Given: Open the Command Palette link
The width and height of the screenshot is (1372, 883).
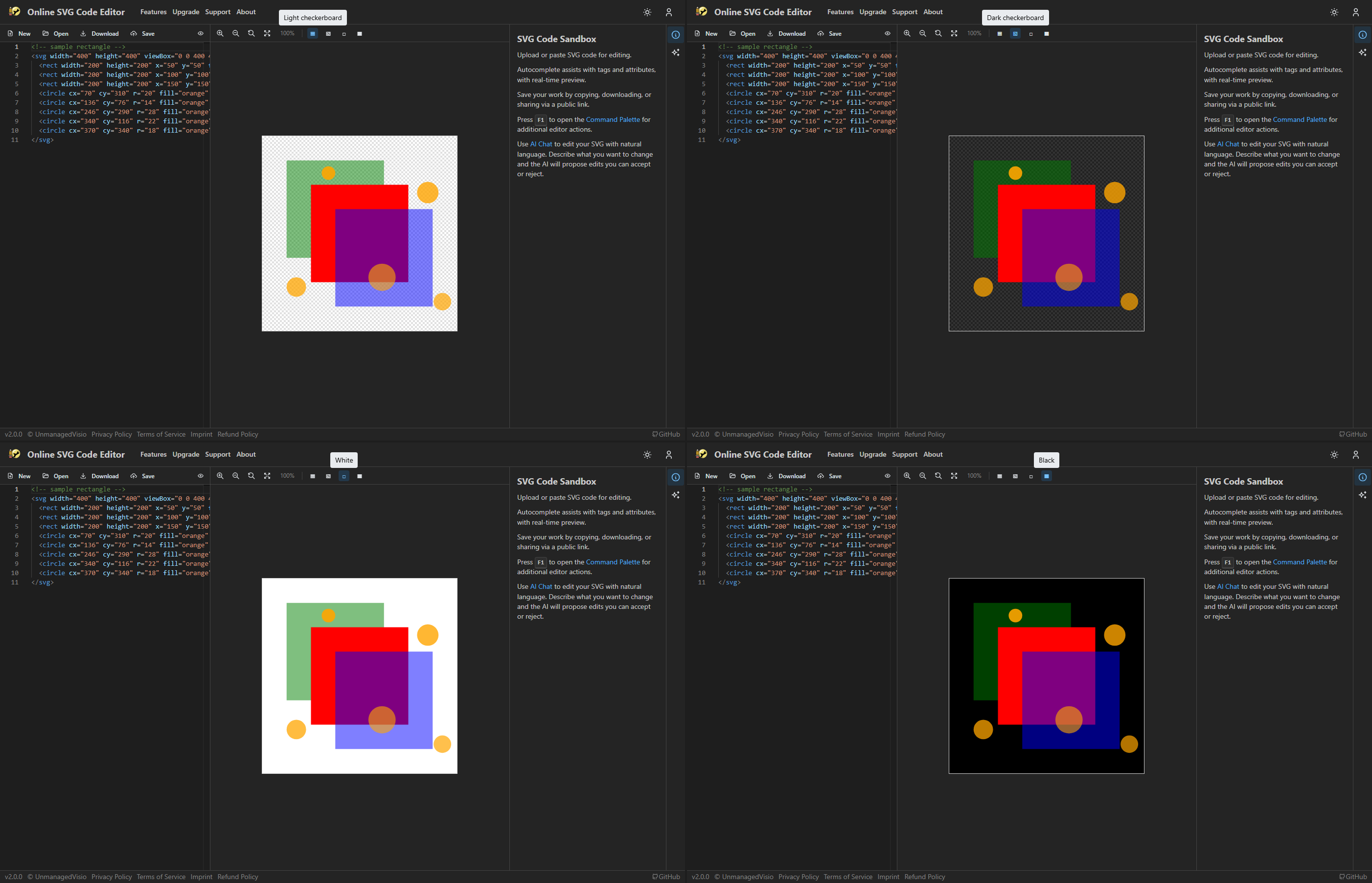Looking at the screenshot, I should click(613, 119).
